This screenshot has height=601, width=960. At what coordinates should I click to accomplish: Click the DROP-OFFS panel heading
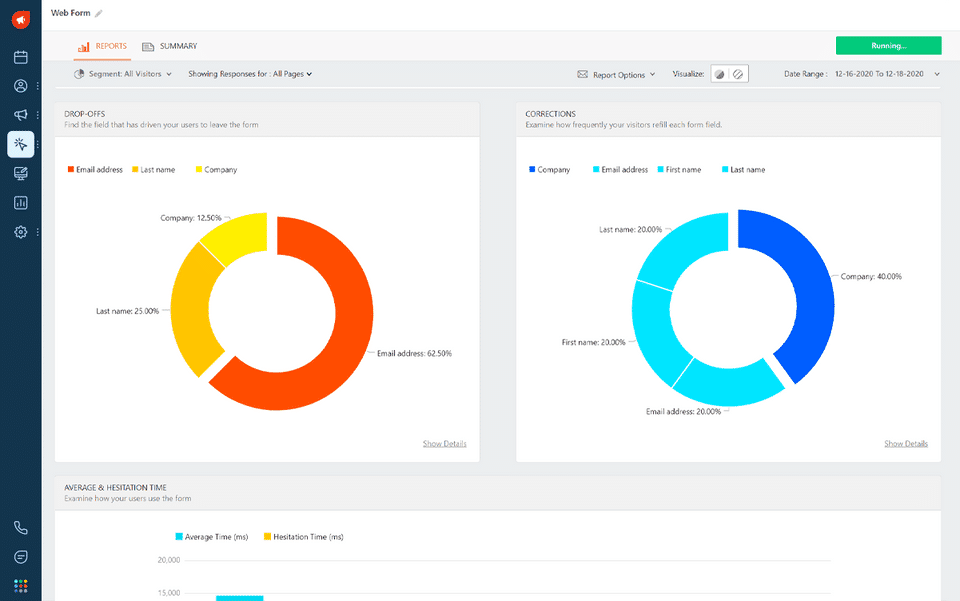click(84, 114)
